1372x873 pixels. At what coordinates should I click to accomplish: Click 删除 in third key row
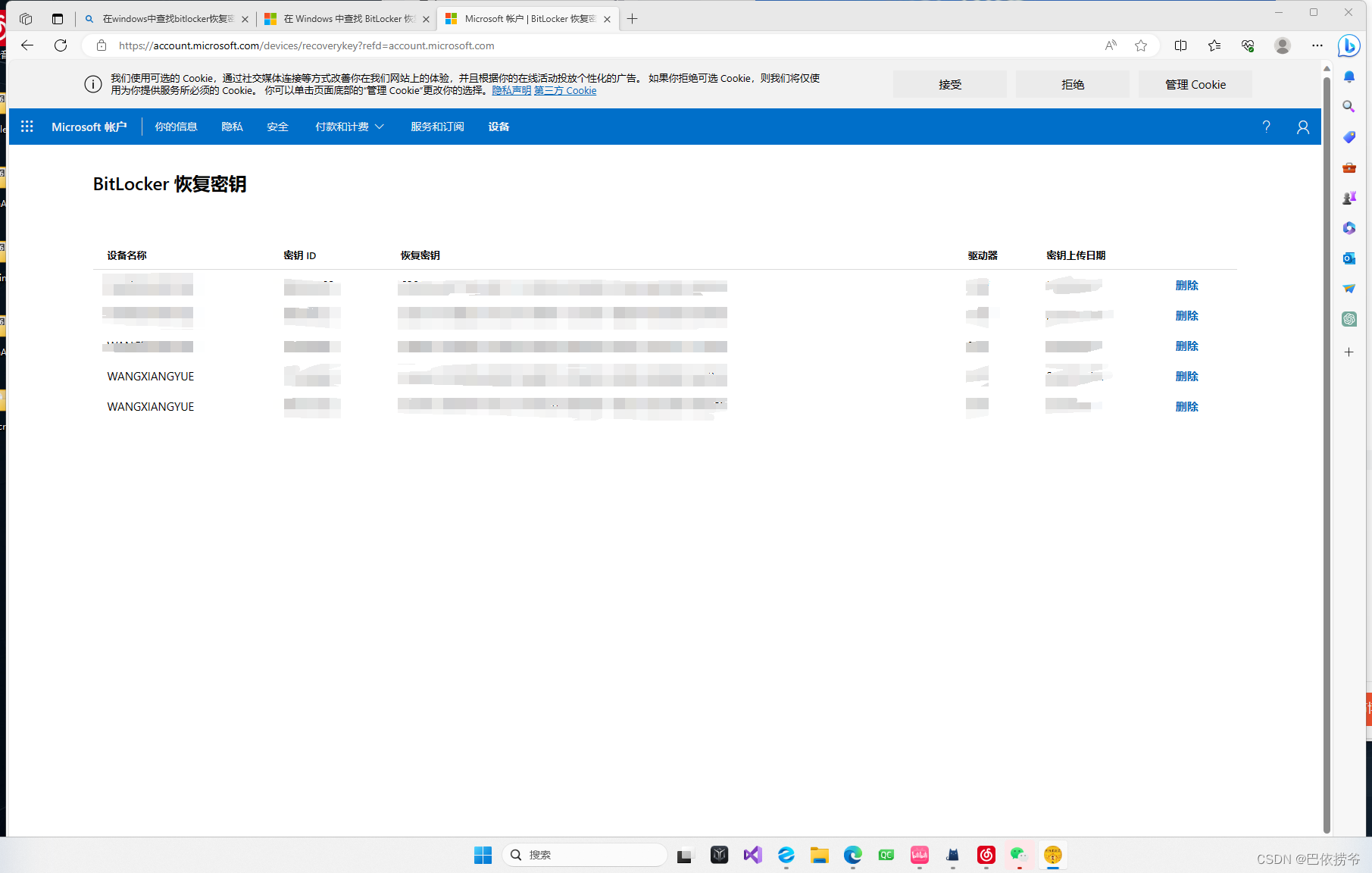tap(1186, 346)
